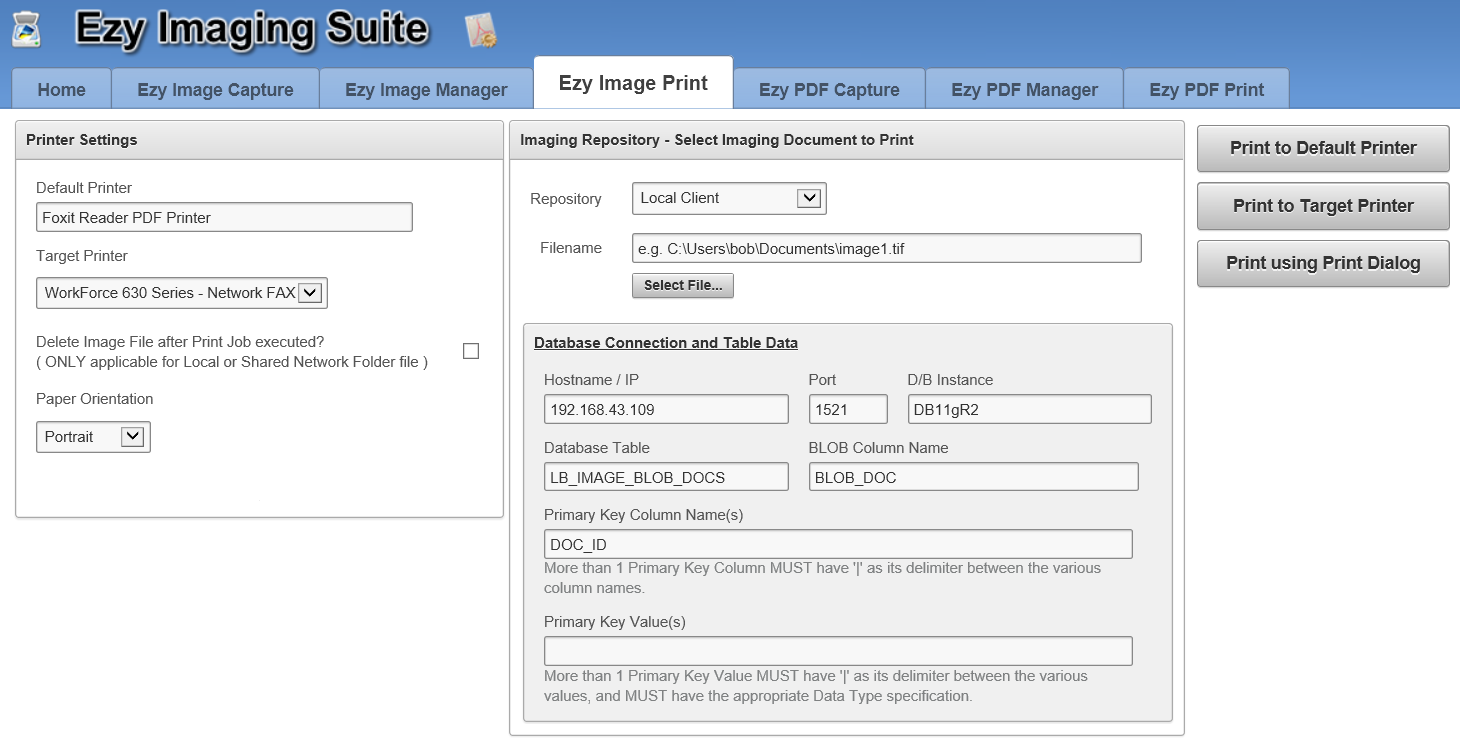Click the Filename input field
The image size is (1460, 746).
[886, 249]
